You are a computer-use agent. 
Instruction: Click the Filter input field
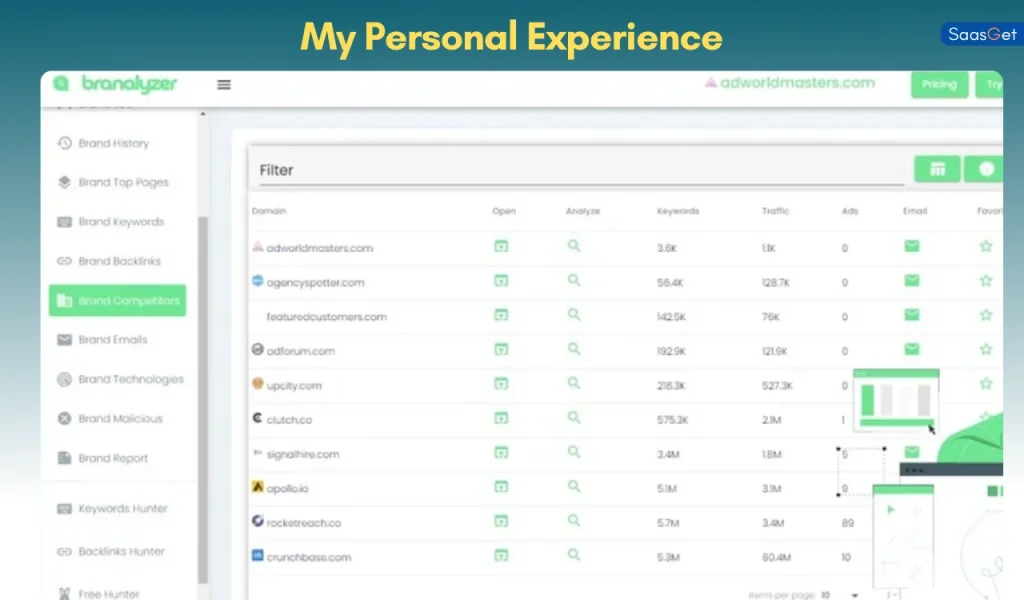(x=581, y=170)
